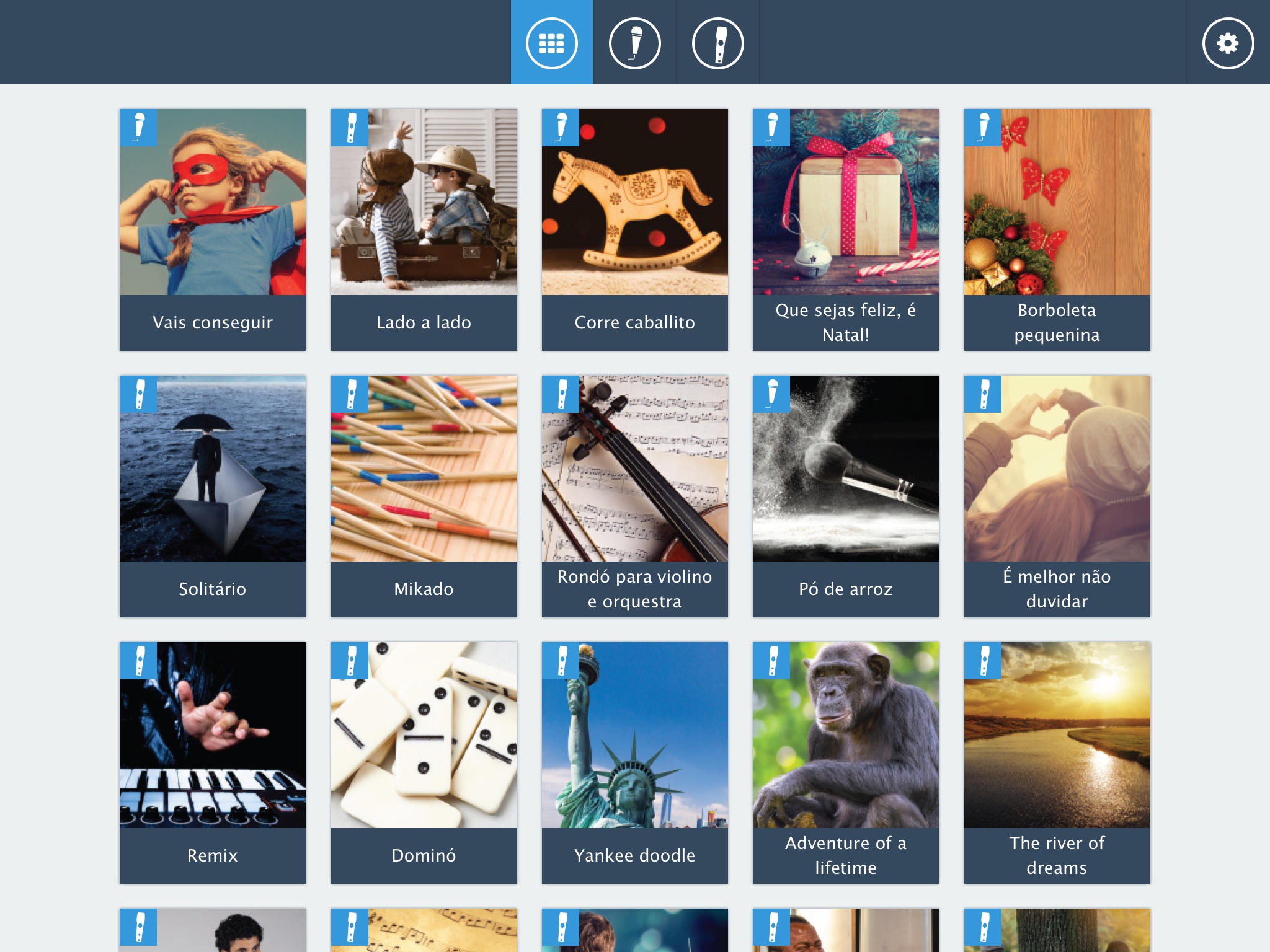Select É melhor não duvidar card
The image size is (1270, 952).
[x=1057, y=496]
